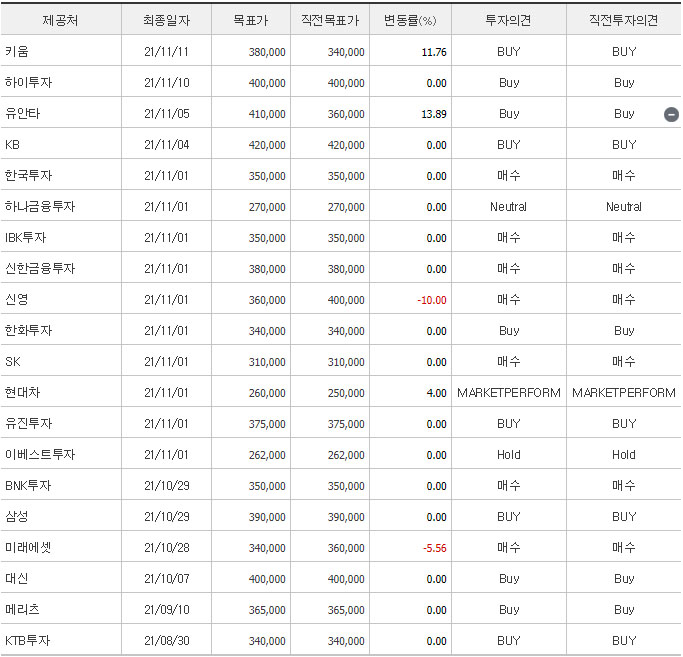Click the 목표가 column header

(x=250, y=20)
